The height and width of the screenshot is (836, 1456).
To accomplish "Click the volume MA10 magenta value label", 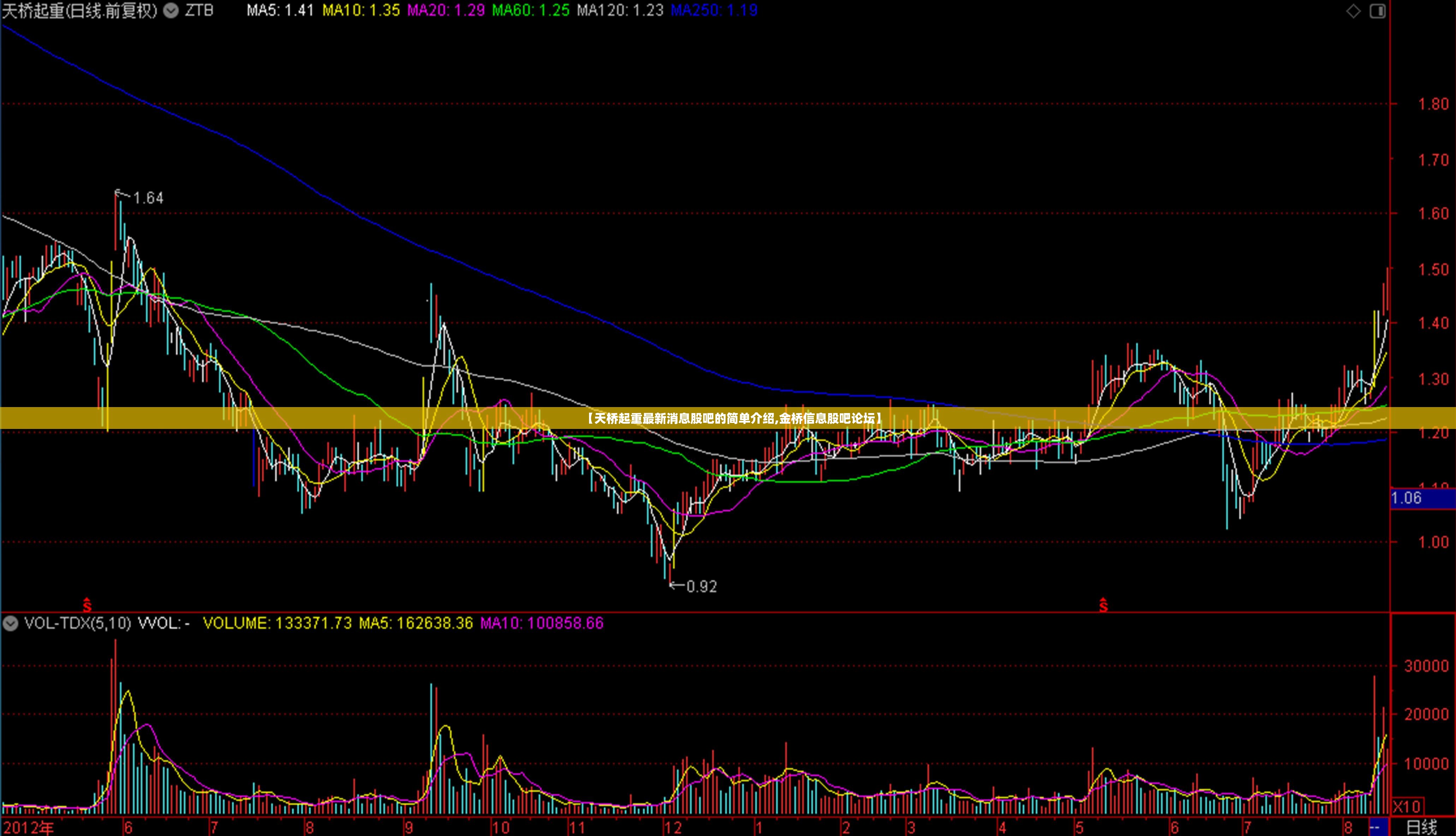I will (542, 623).
